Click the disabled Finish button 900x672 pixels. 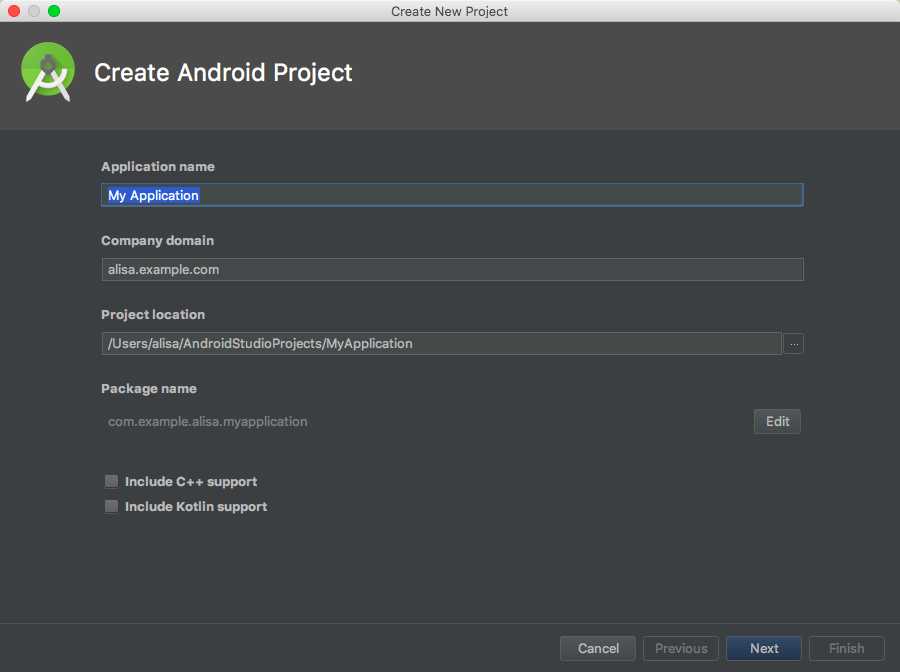click(847, 648)
